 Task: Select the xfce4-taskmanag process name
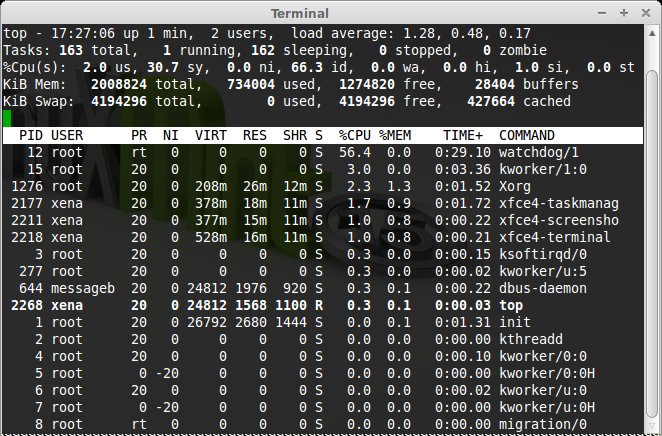tap(559, 203)
